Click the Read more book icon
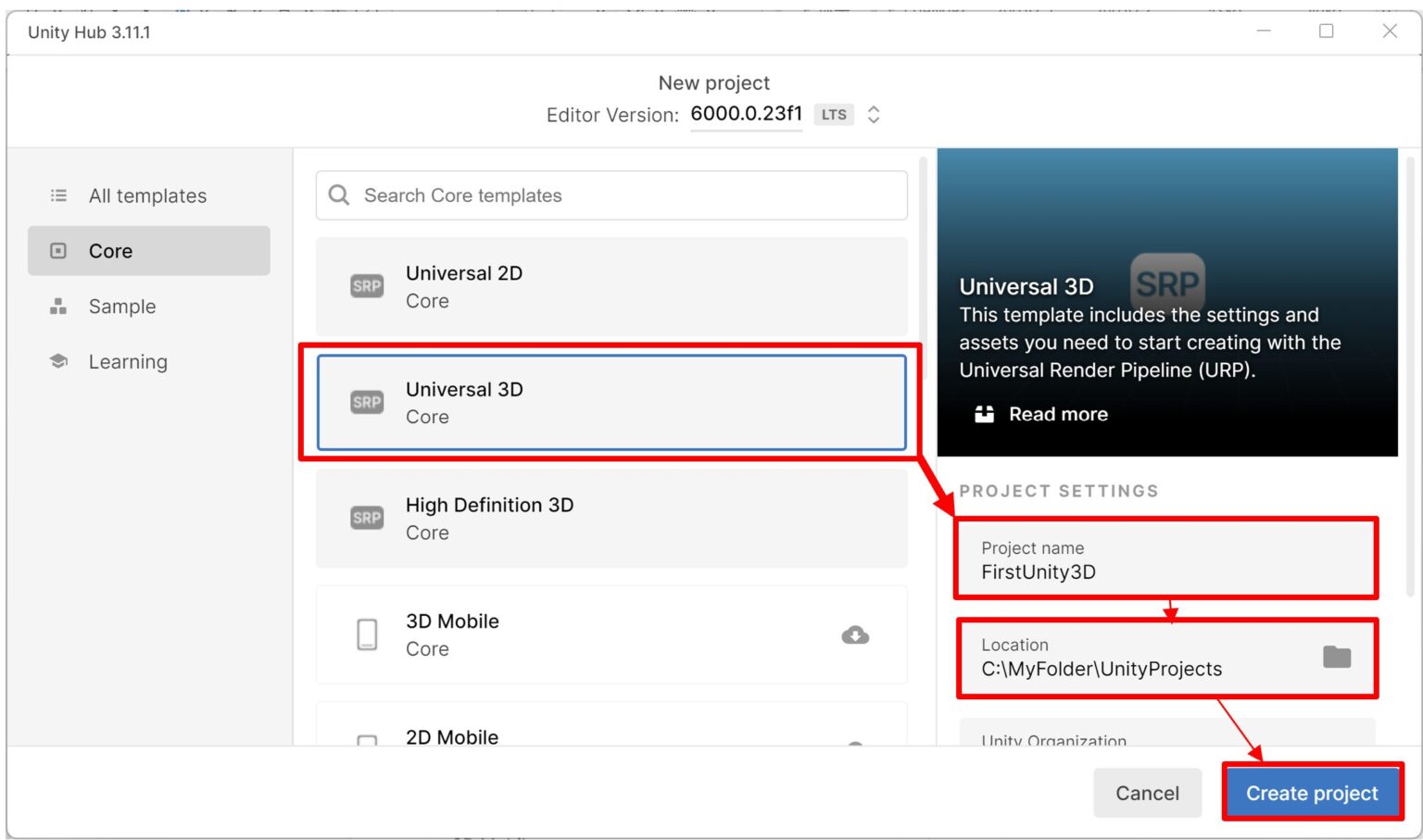The width and height of the screenshot is (1423, 840). point(984,414)
